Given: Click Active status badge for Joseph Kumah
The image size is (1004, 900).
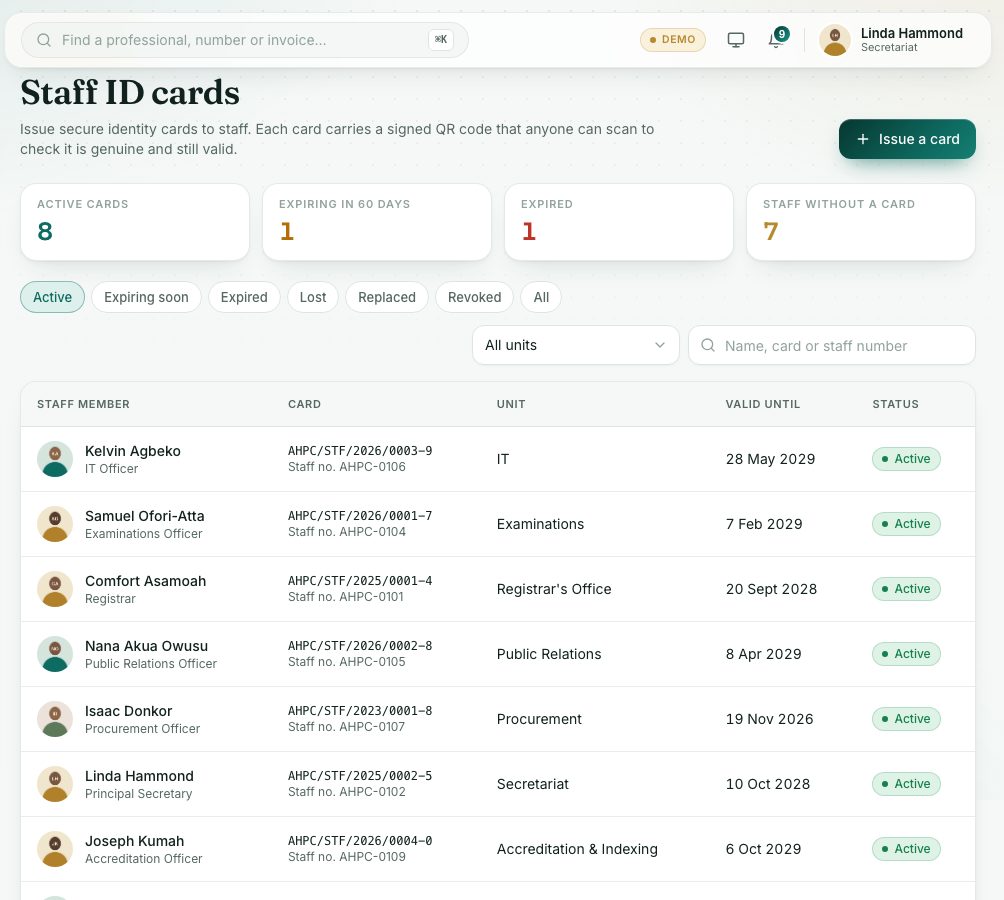Looking at the screenshot, I should click(x=906, y=849).
